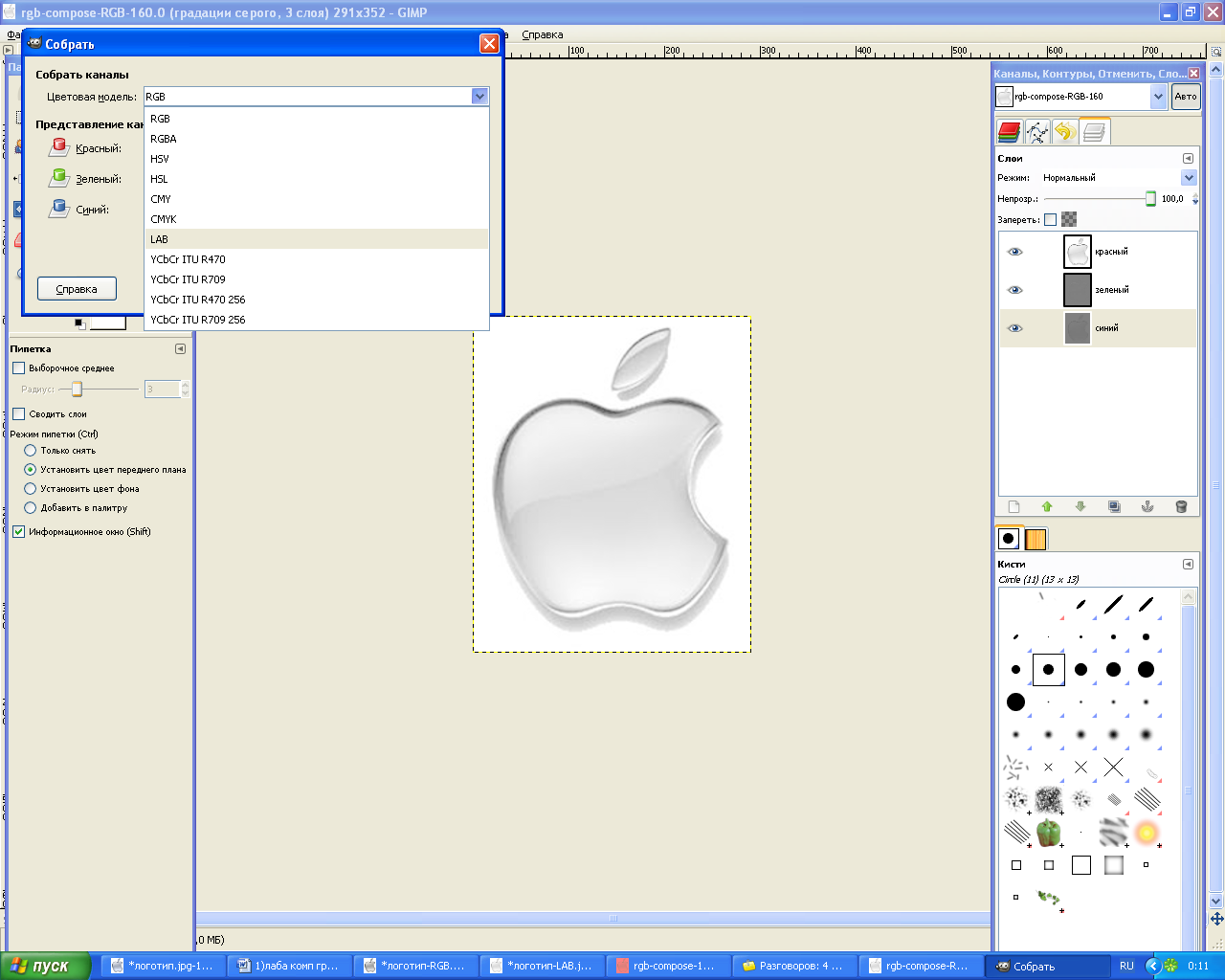This screenshot has width=1225, height=980.
Task: Delete layer using trash icon
Action: click(x=1181, y=506)
